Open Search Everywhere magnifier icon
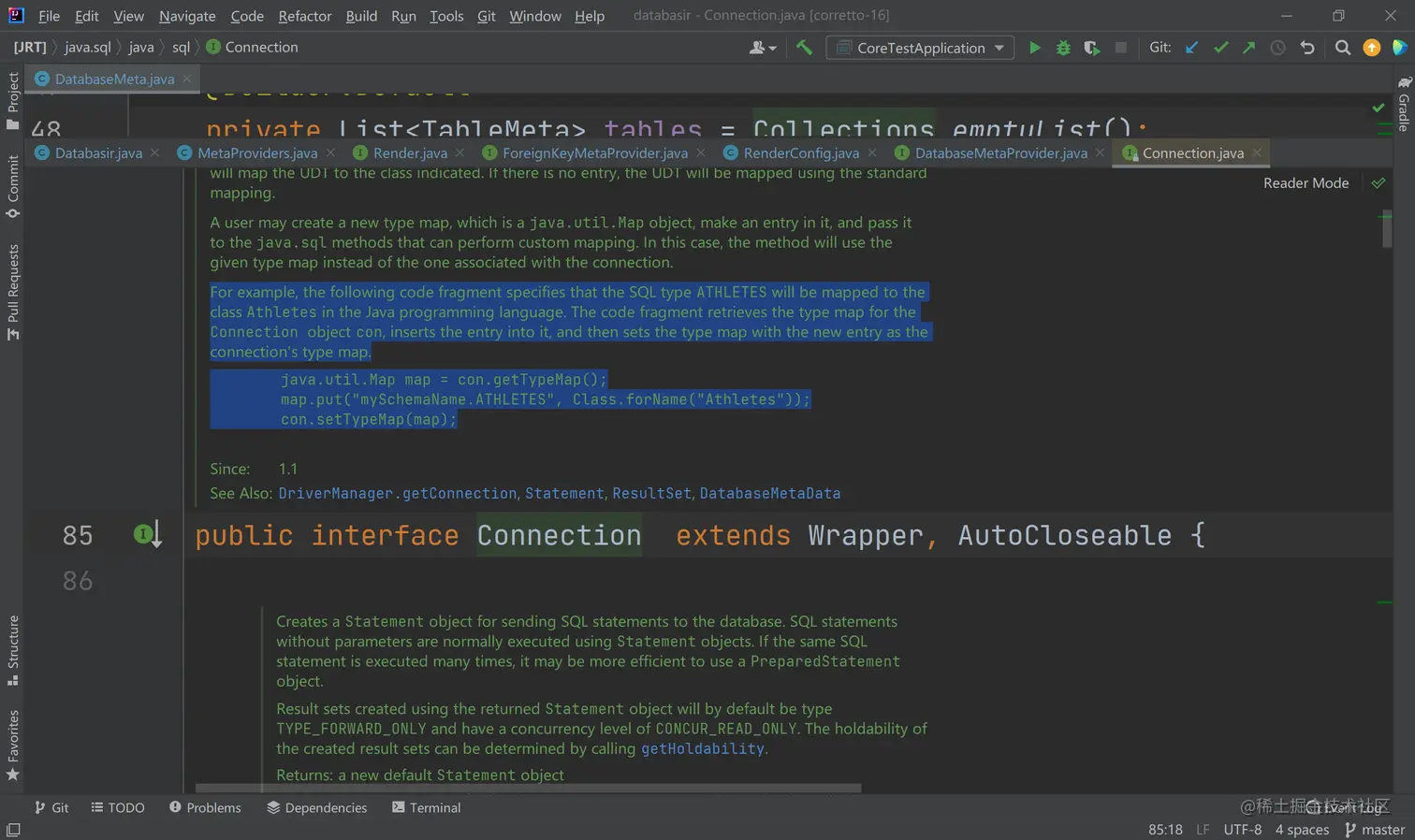Viewport: 1415px width, 840px height. coord(1342,48)
